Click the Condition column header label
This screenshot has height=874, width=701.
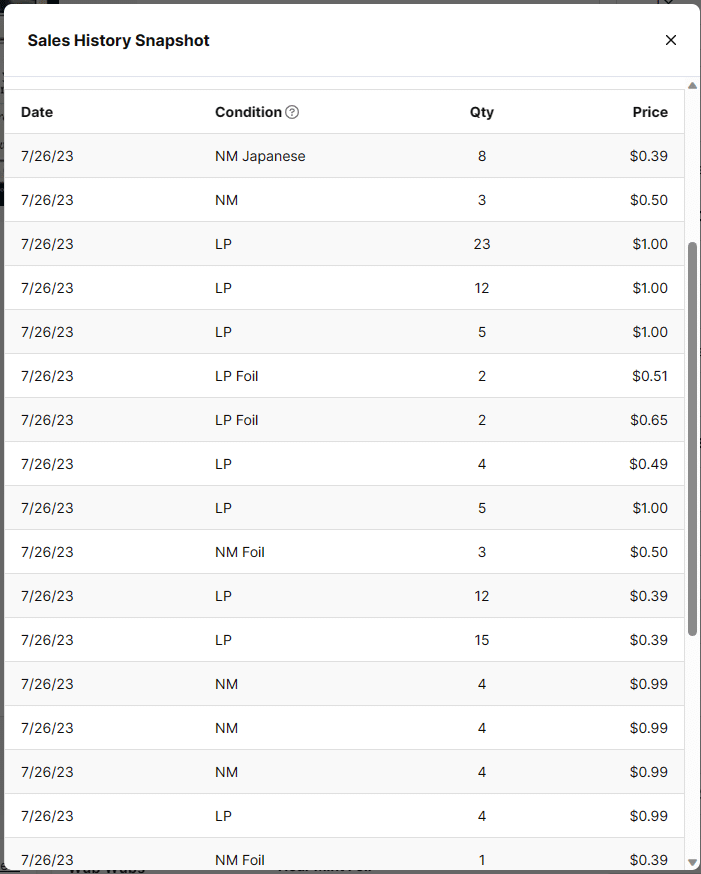tap(248, 112)
